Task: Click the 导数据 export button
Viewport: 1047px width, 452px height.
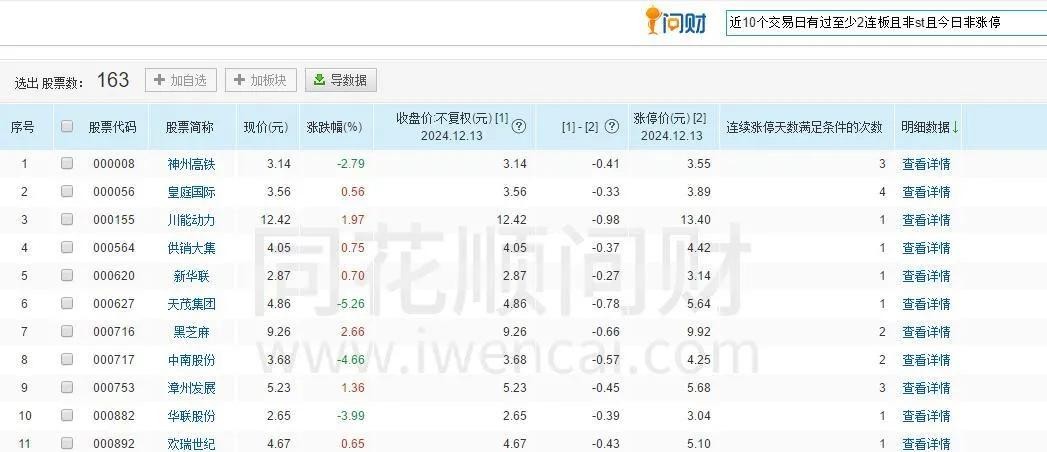Action: point(340,80)
